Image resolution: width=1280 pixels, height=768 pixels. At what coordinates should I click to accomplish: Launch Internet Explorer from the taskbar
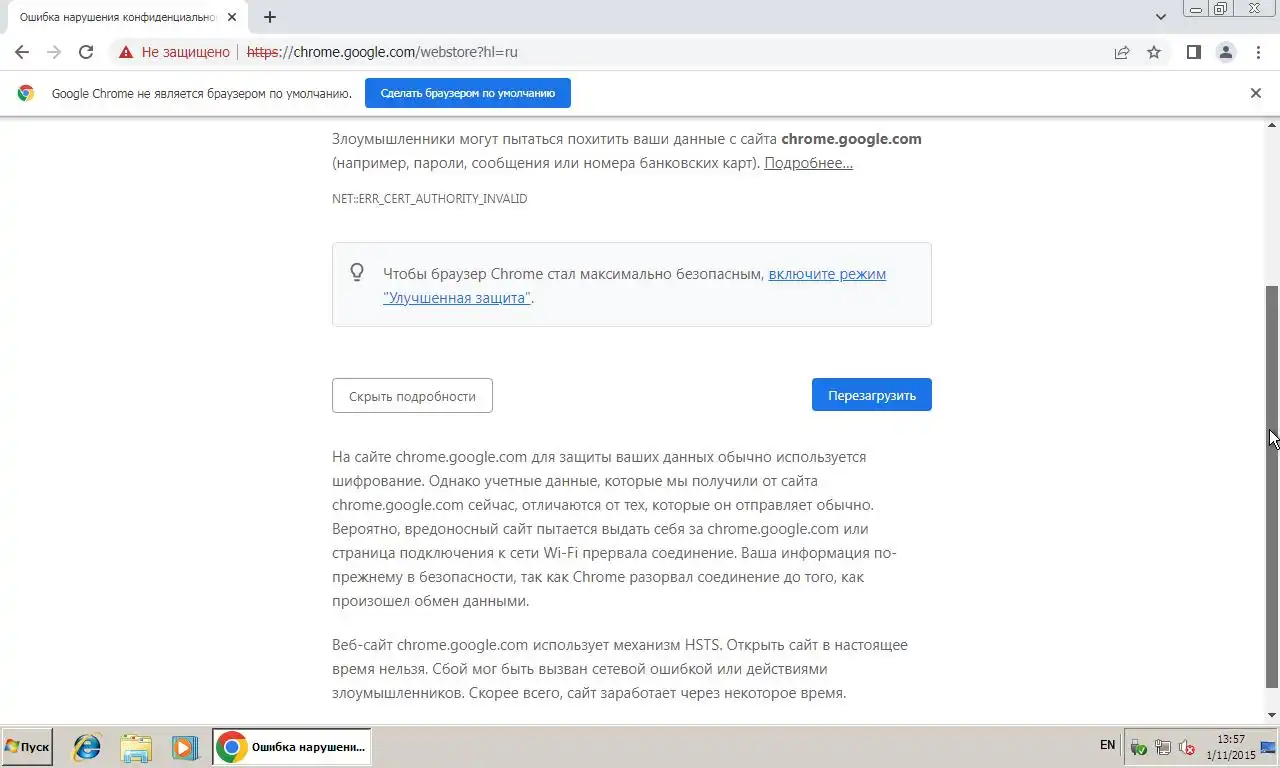(x=87, y=747)
